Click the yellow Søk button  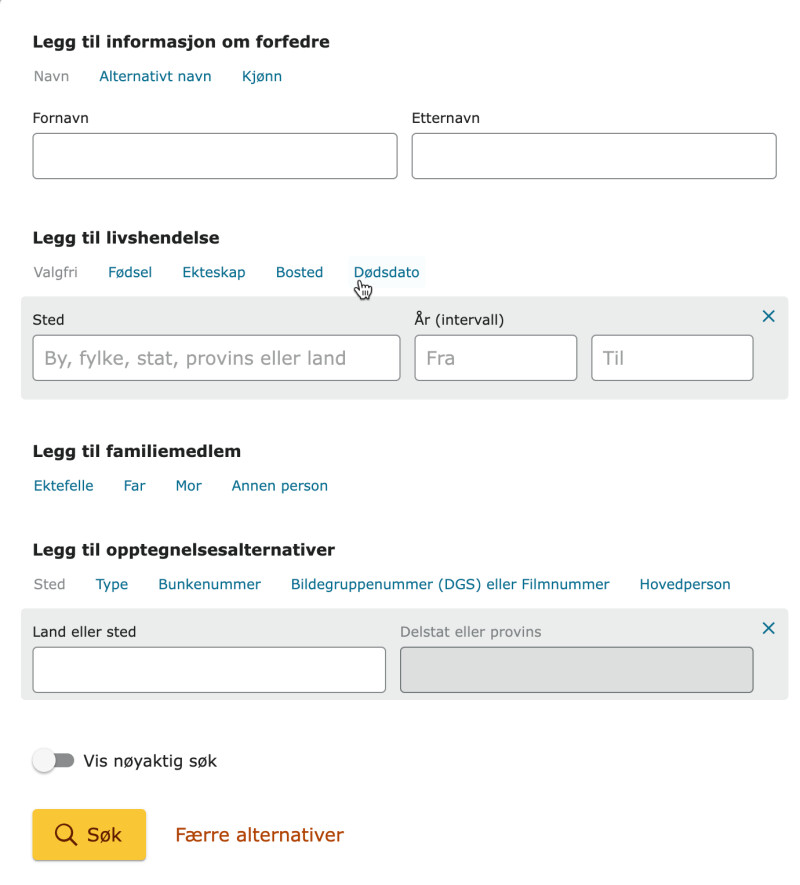coord(89,834)
